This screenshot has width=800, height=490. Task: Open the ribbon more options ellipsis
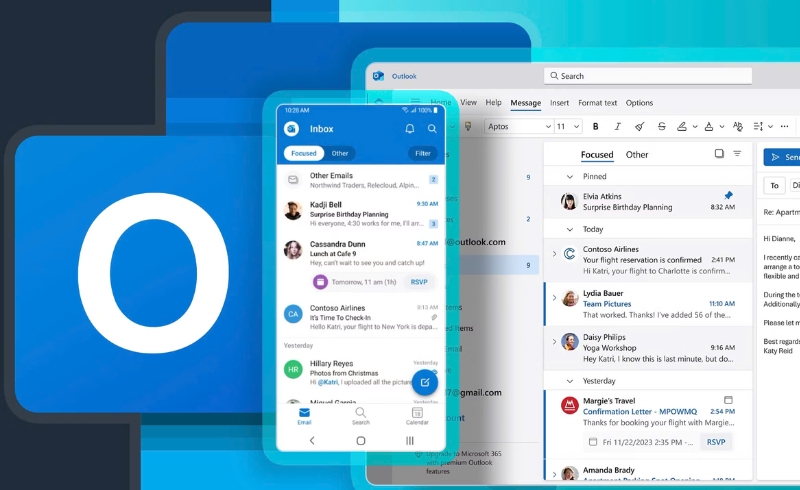785,127
